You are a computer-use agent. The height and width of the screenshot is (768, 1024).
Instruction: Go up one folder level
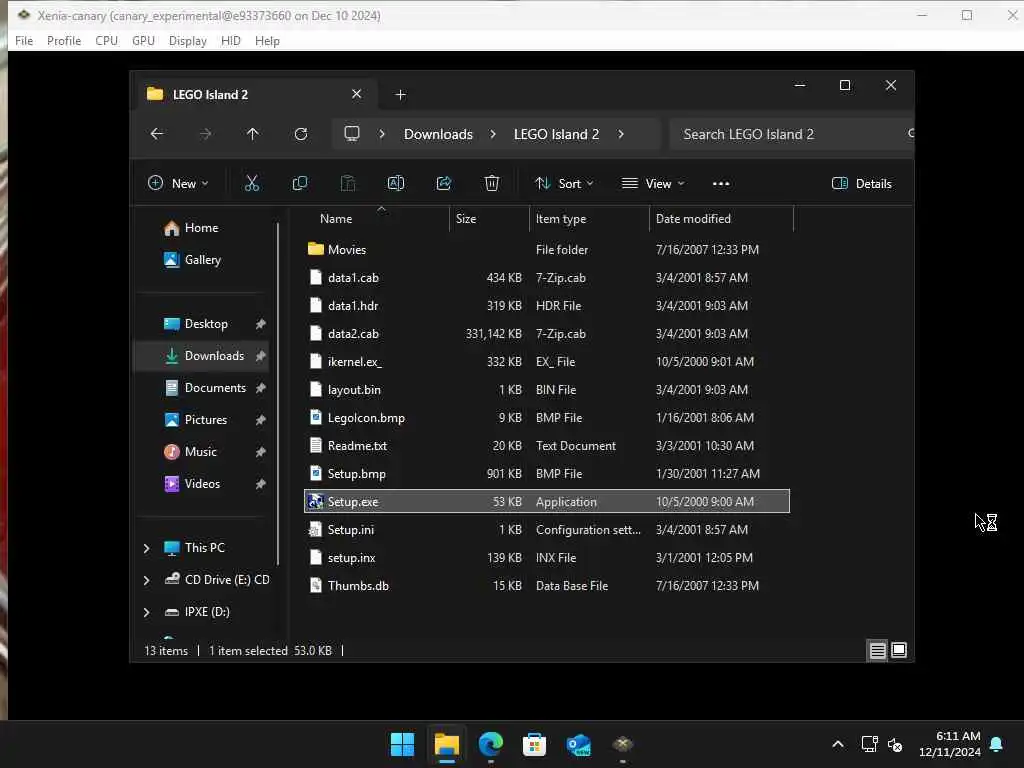tap(253, 134)
